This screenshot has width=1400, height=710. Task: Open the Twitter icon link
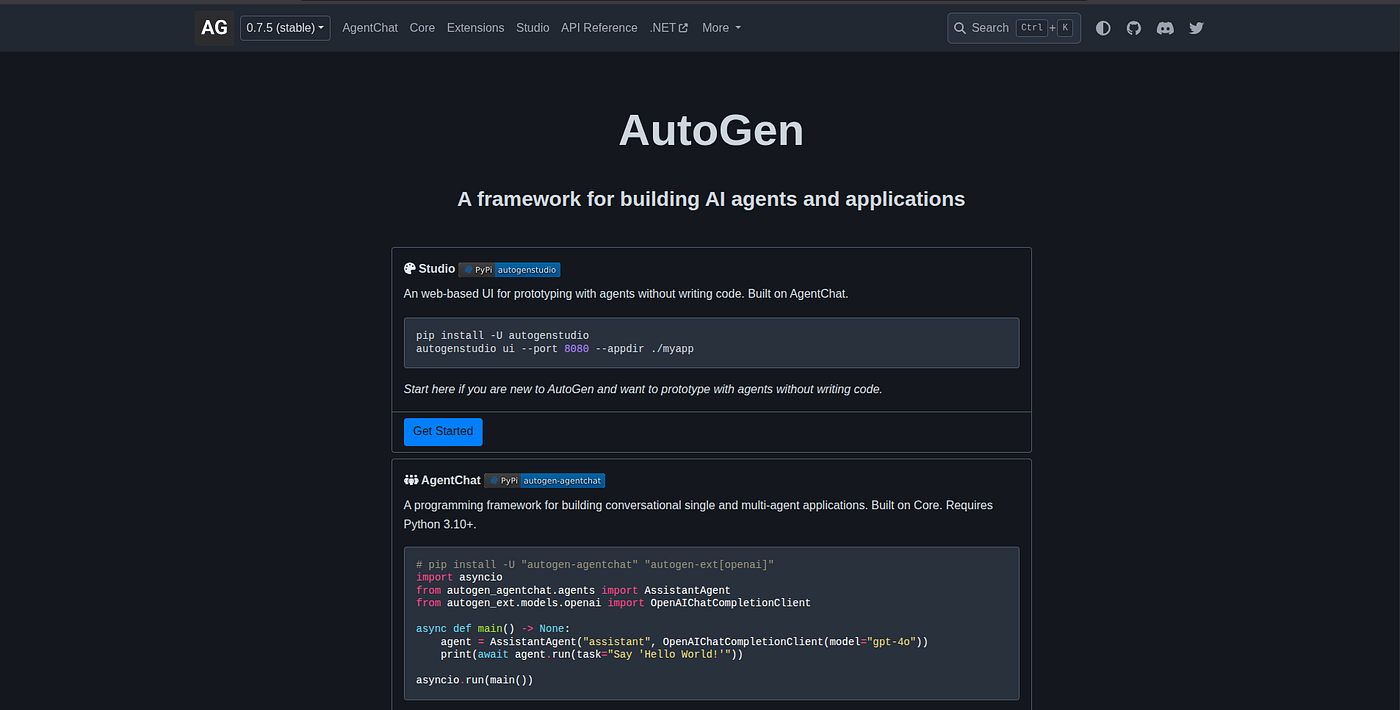click(x=1196, y=28)
